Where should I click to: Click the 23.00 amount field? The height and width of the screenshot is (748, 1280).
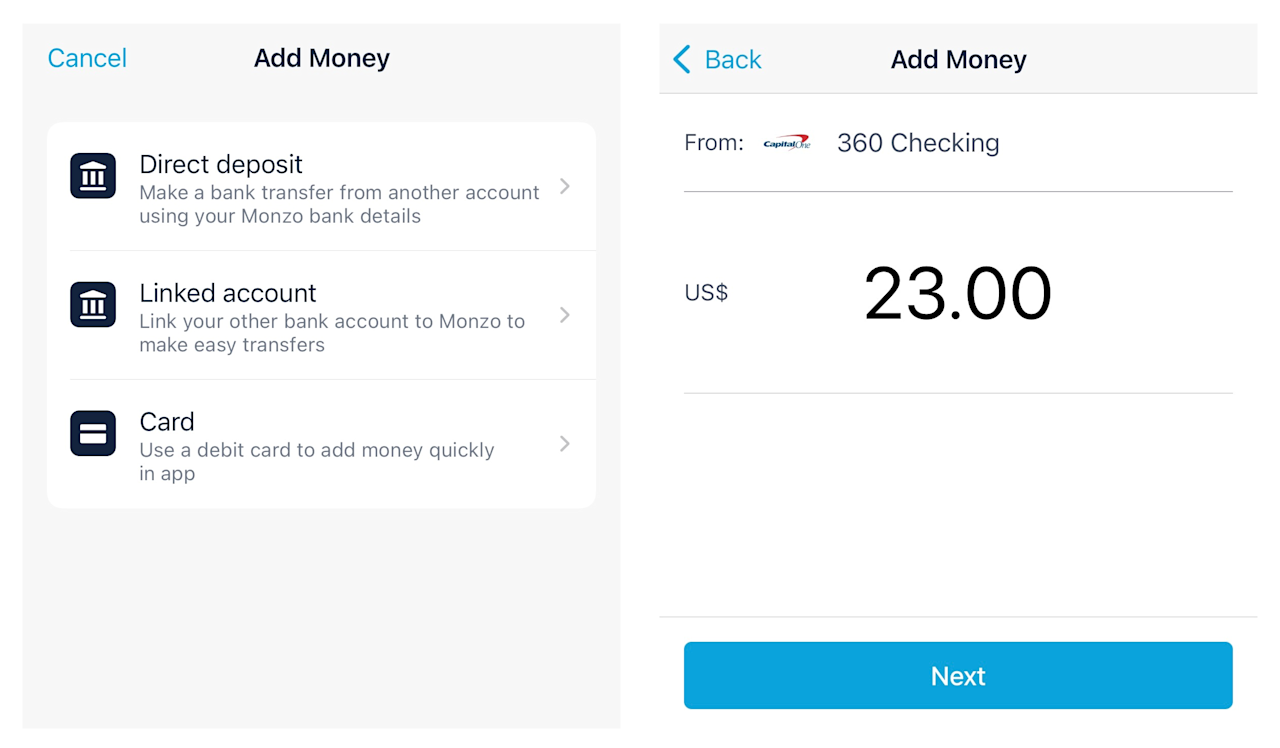coord(957,294)
